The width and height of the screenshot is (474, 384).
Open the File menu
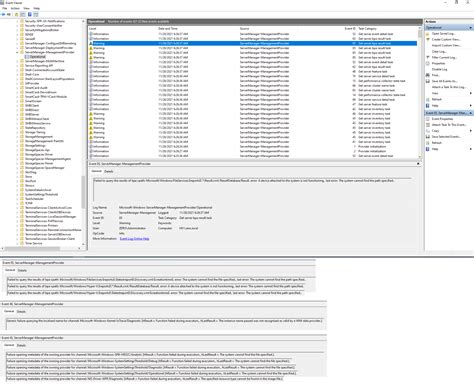pos(5,8)
